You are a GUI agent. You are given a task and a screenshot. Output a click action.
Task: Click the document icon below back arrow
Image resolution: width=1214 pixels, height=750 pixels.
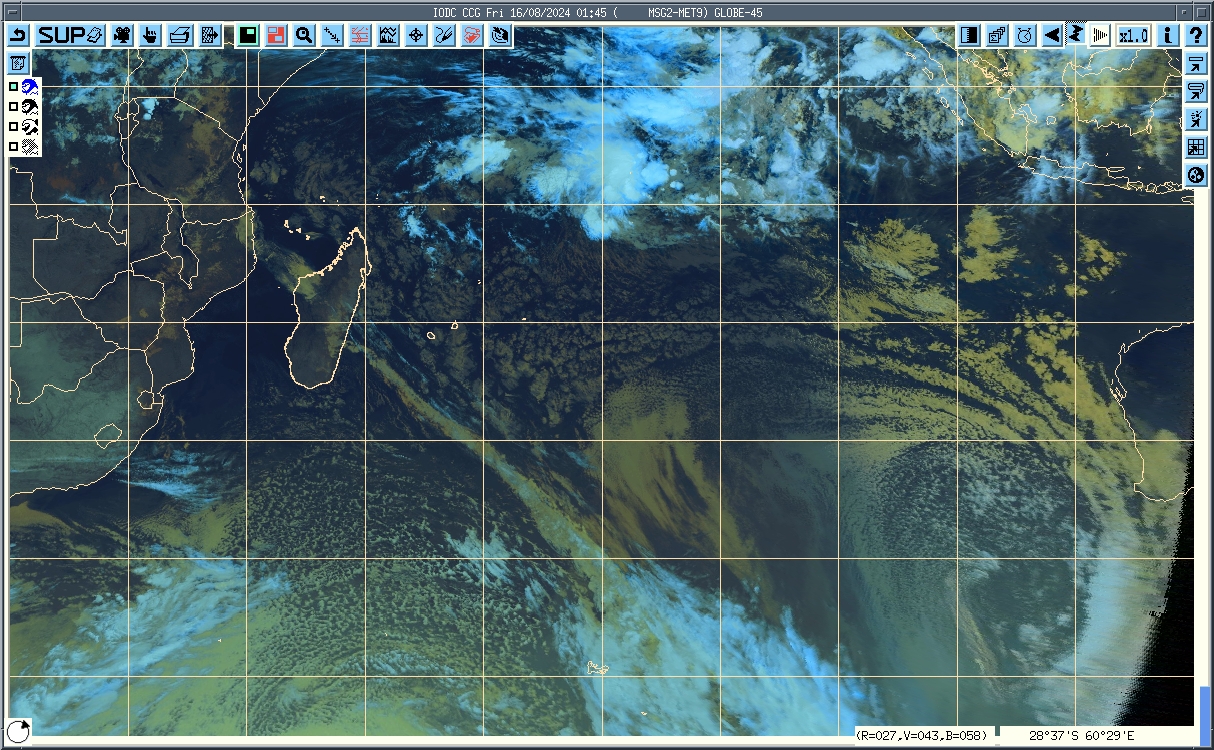click(x=19, y=64)
